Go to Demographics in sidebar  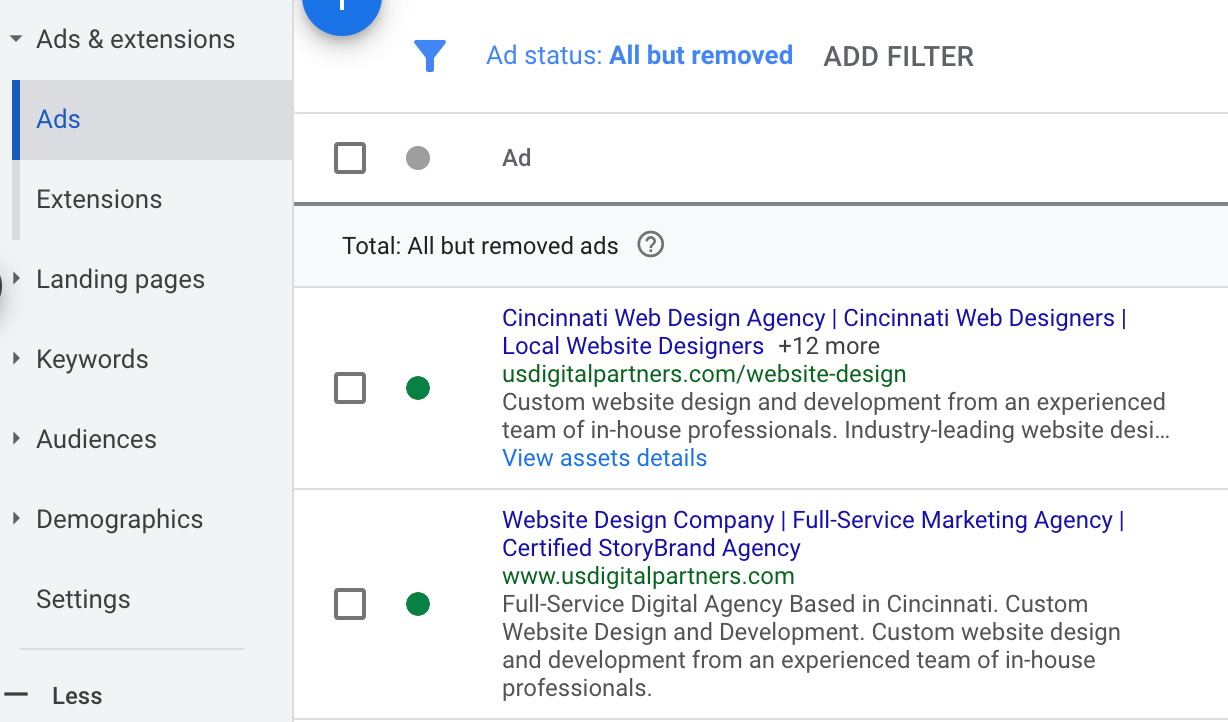tap(119, 519)
